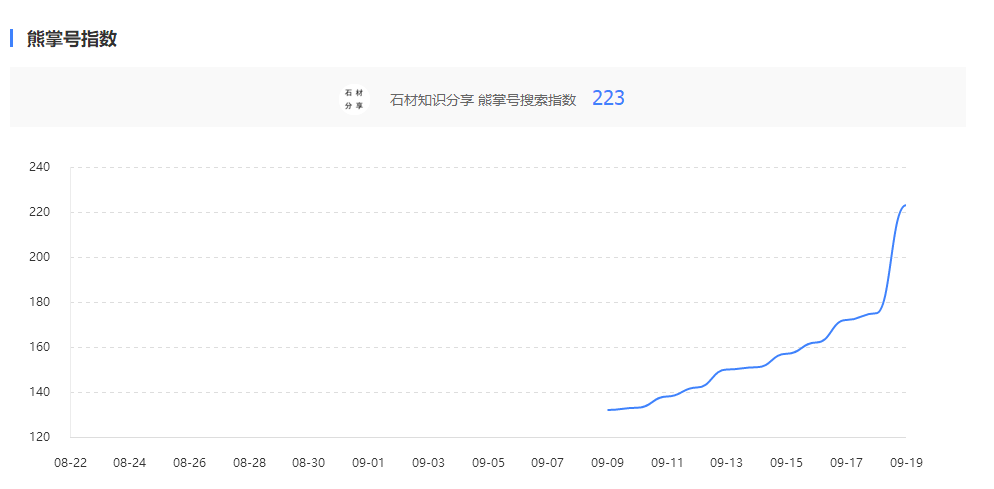The image size is (994, 489).
Task: Click the line peak at 09-19
Action: [905, 205]
